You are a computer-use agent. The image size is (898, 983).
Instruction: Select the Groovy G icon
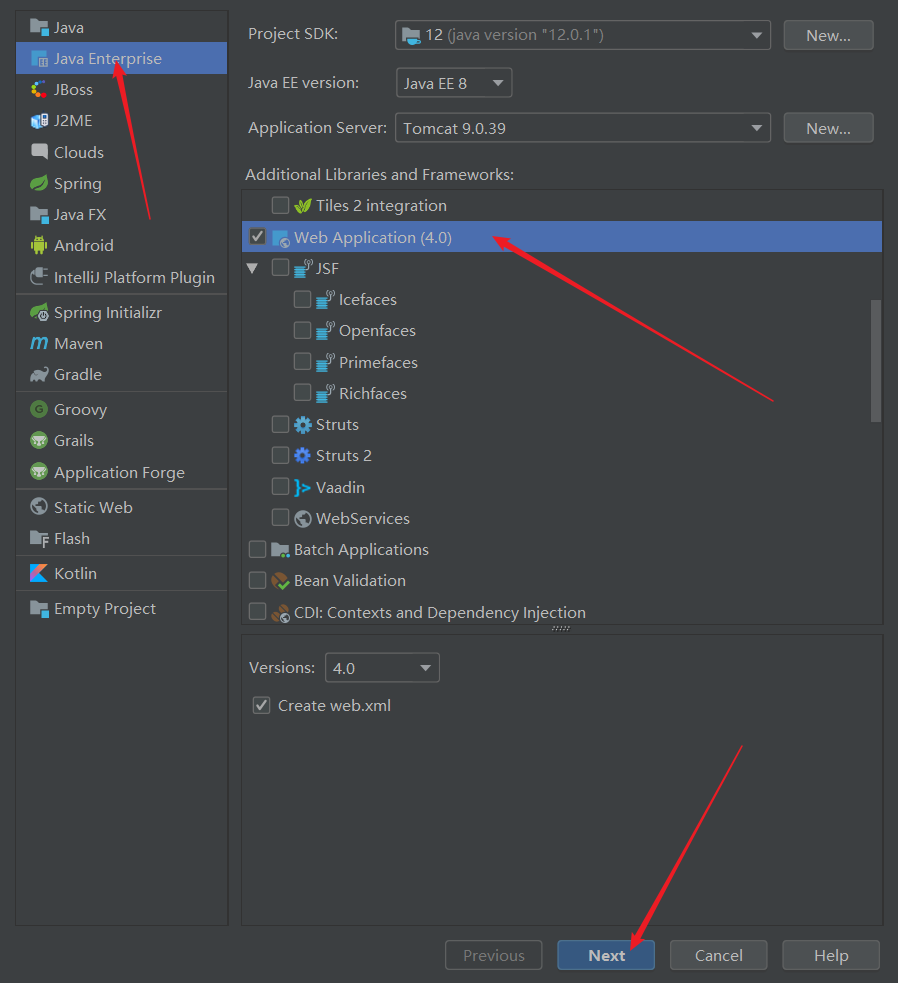(39, 409)
